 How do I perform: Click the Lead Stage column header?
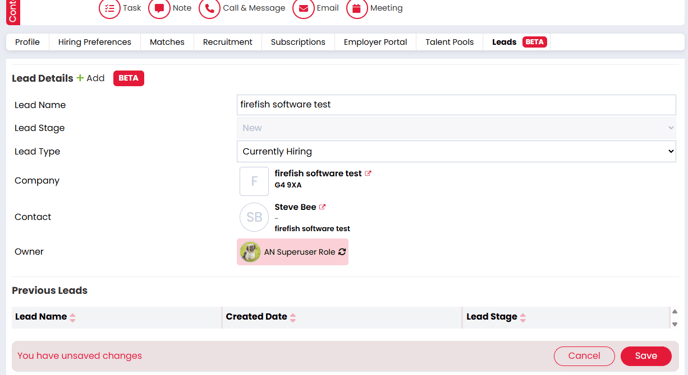pos(566,317)
